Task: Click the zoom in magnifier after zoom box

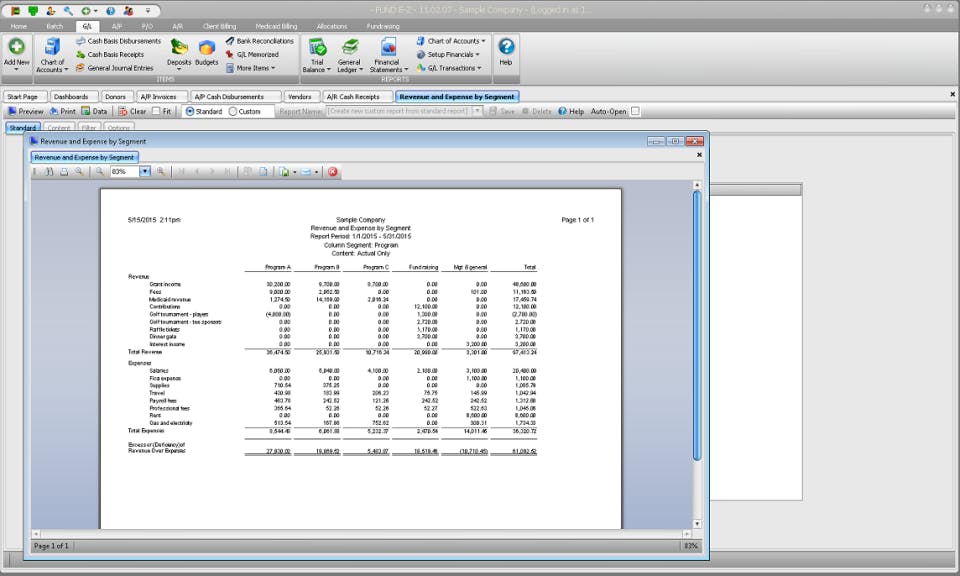Action: 161,172
